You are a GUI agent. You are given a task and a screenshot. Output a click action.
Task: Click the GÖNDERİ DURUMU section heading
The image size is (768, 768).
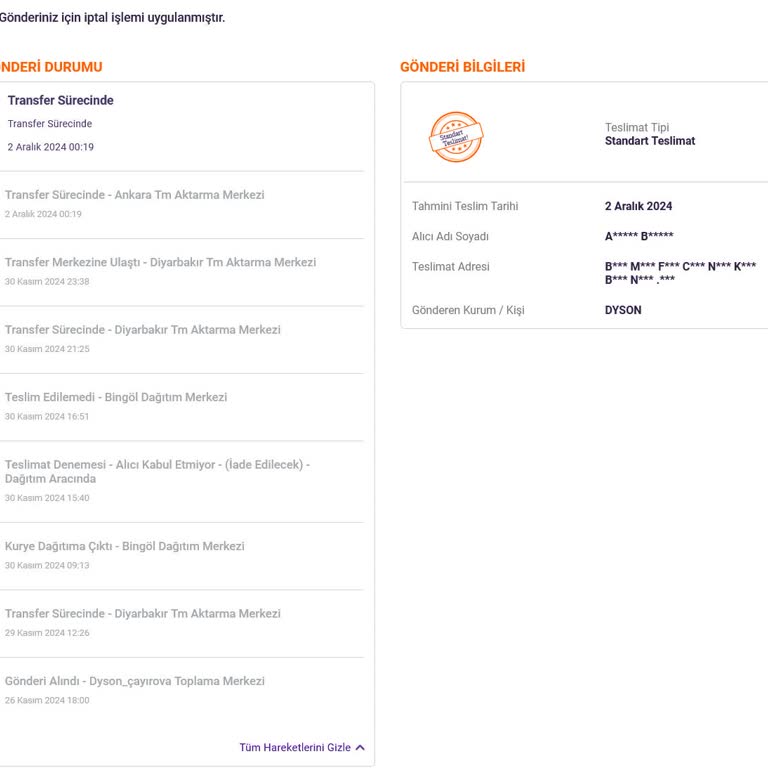(50, 67)
